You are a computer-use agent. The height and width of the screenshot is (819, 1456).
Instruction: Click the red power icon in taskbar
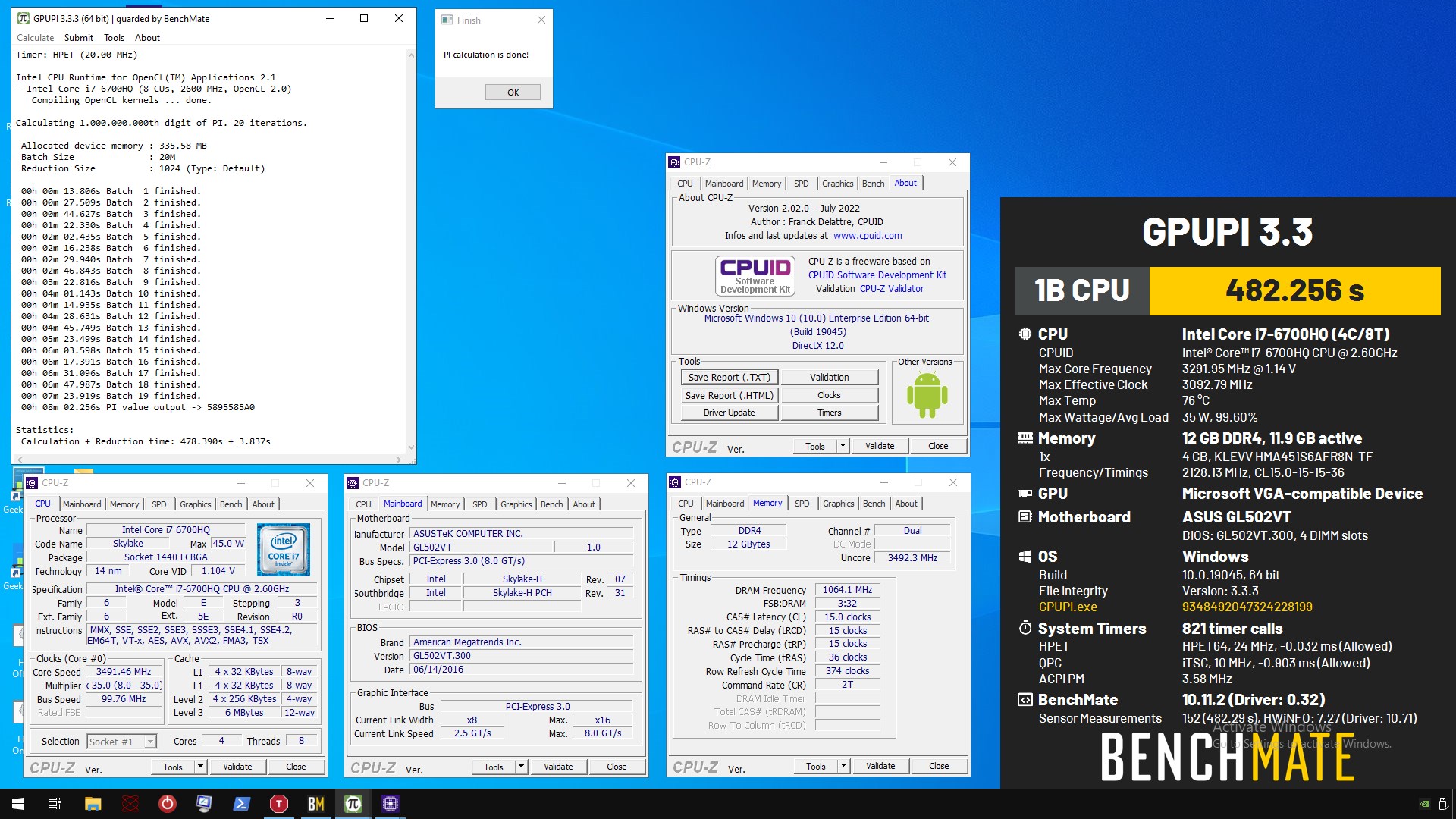point(167,804)
